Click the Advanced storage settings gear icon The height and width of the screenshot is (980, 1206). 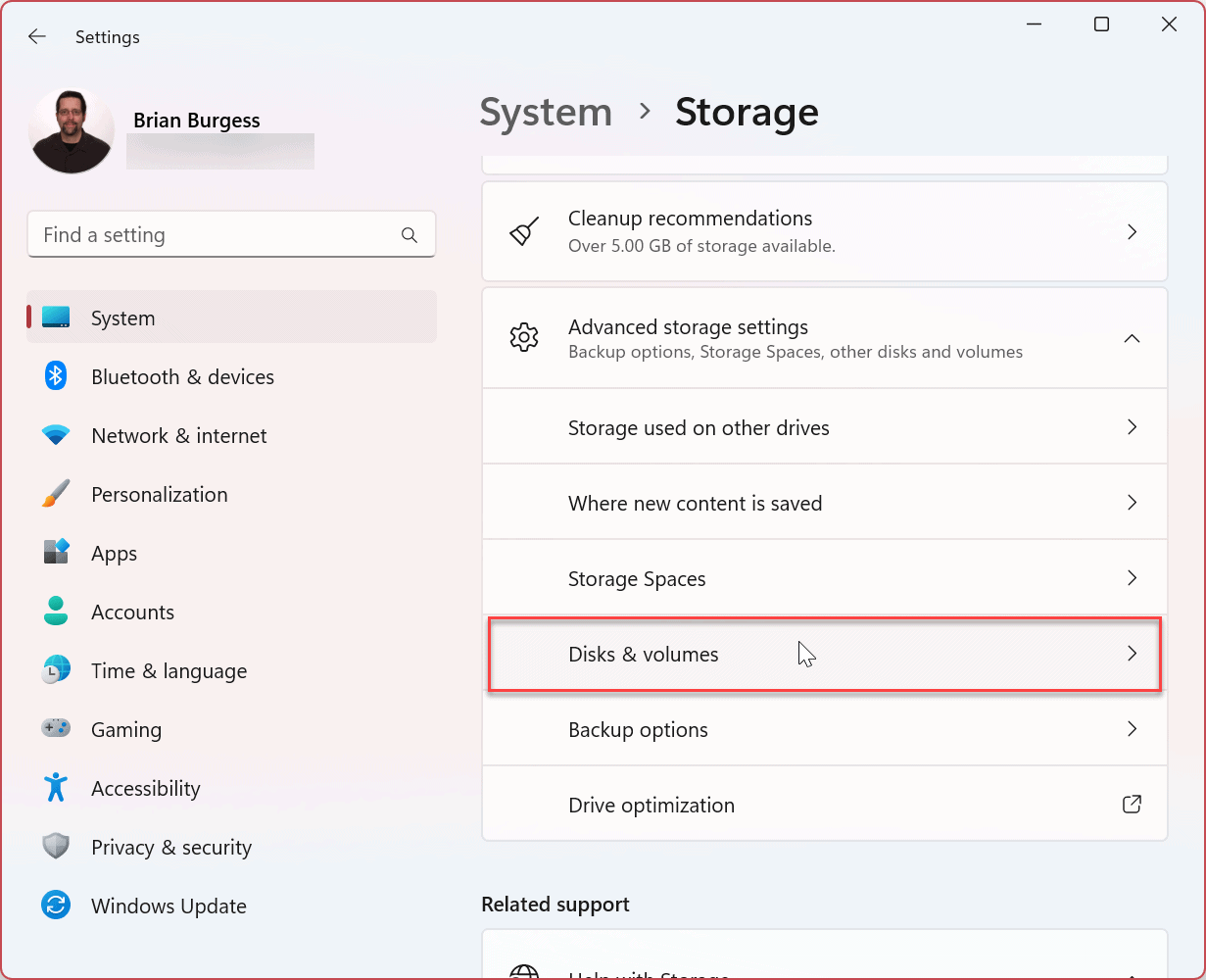click(524, 337)
